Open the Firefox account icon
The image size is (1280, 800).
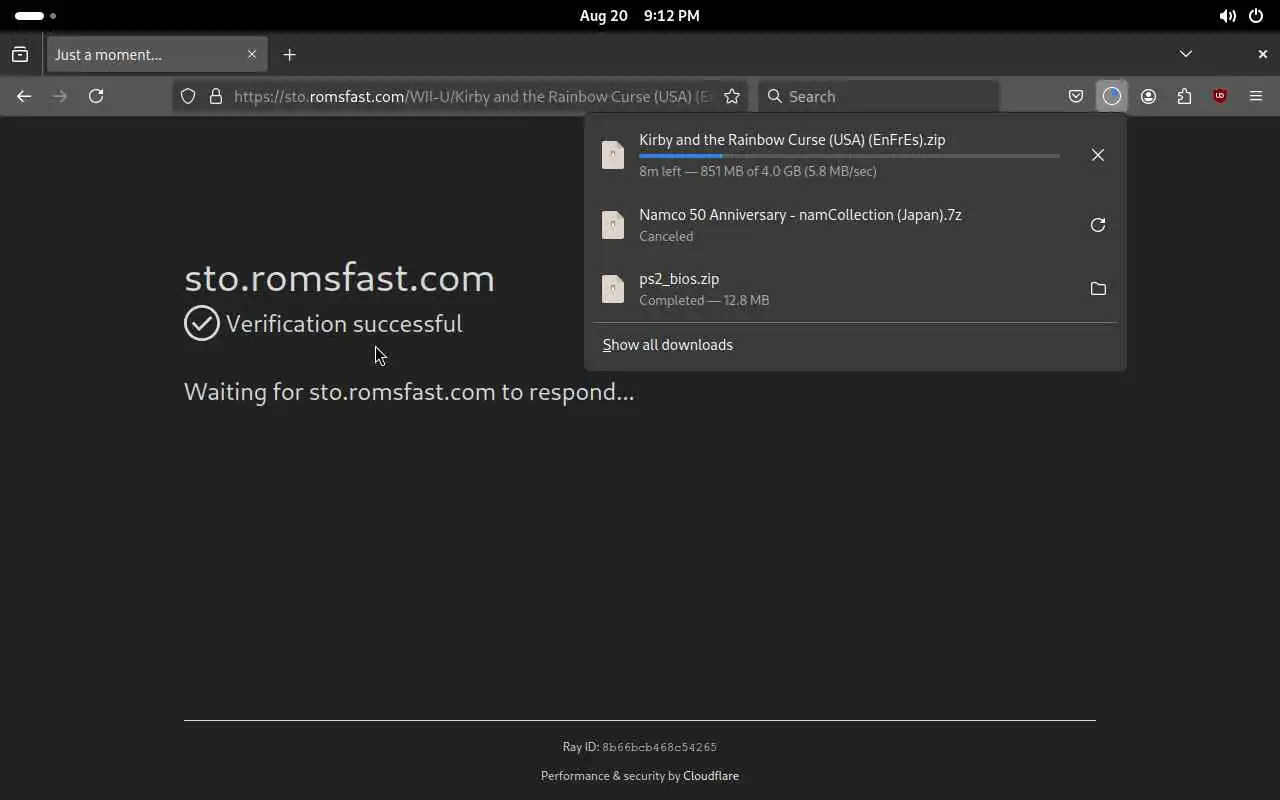pyautogui.click(x=1148, y=96)
